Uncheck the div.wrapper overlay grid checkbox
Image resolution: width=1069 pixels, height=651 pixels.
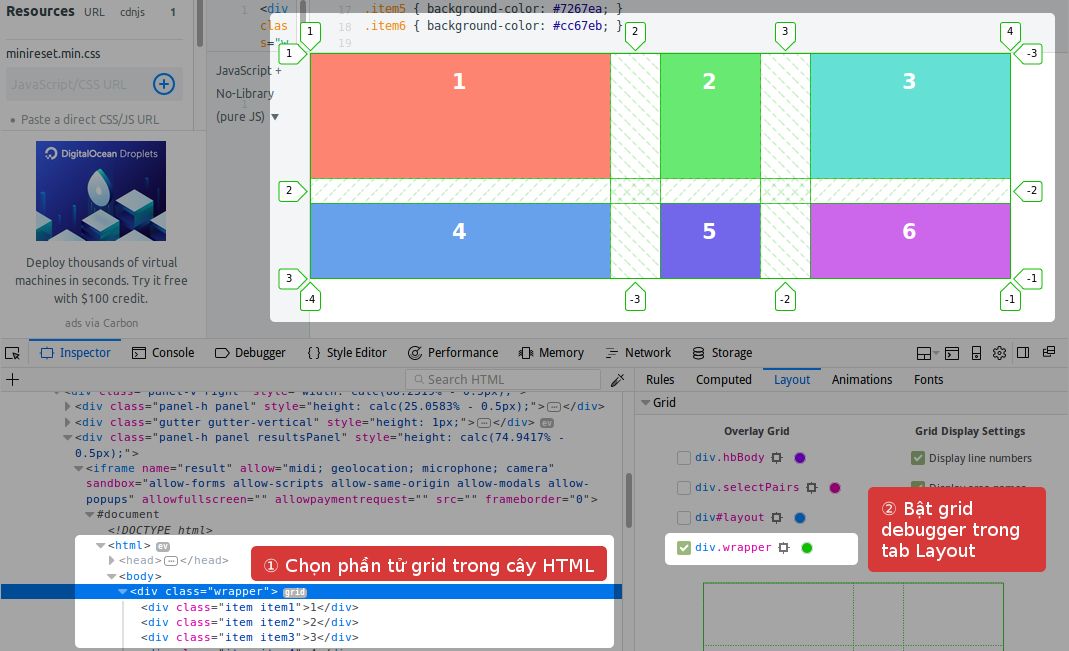click(684, 548)
